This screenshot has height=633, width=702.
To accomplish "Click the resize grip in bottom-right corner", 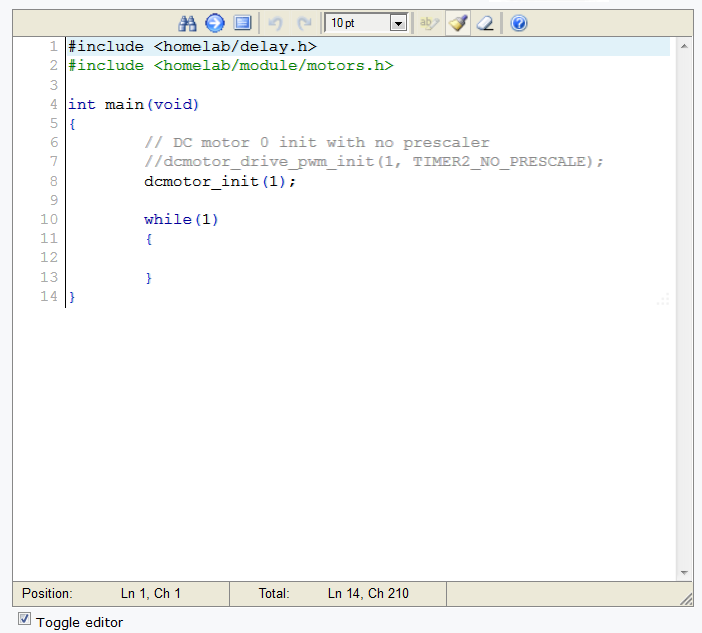I will [686, 598].
